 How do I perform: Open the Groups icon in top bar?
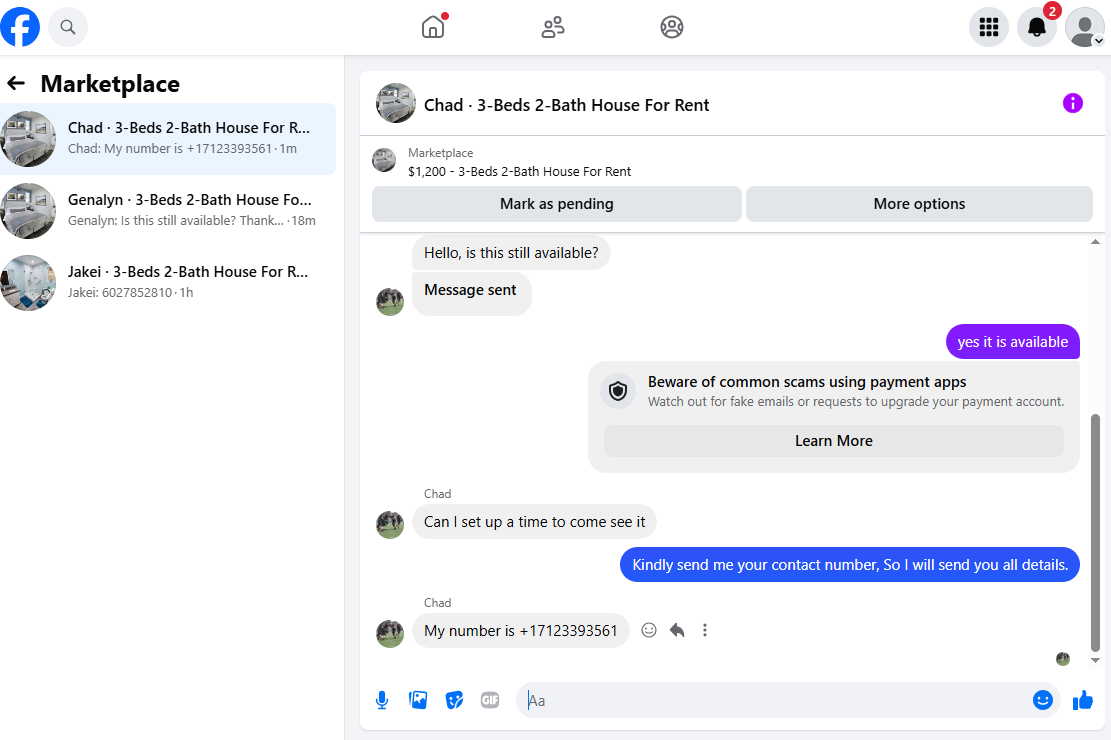click(x=672, y=27)
